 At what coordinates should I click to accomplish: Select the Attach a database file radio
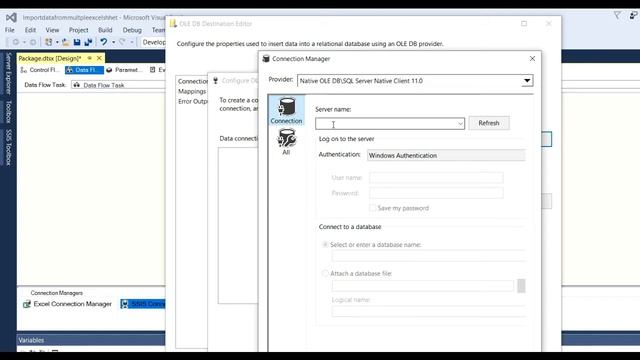(325, 273)
